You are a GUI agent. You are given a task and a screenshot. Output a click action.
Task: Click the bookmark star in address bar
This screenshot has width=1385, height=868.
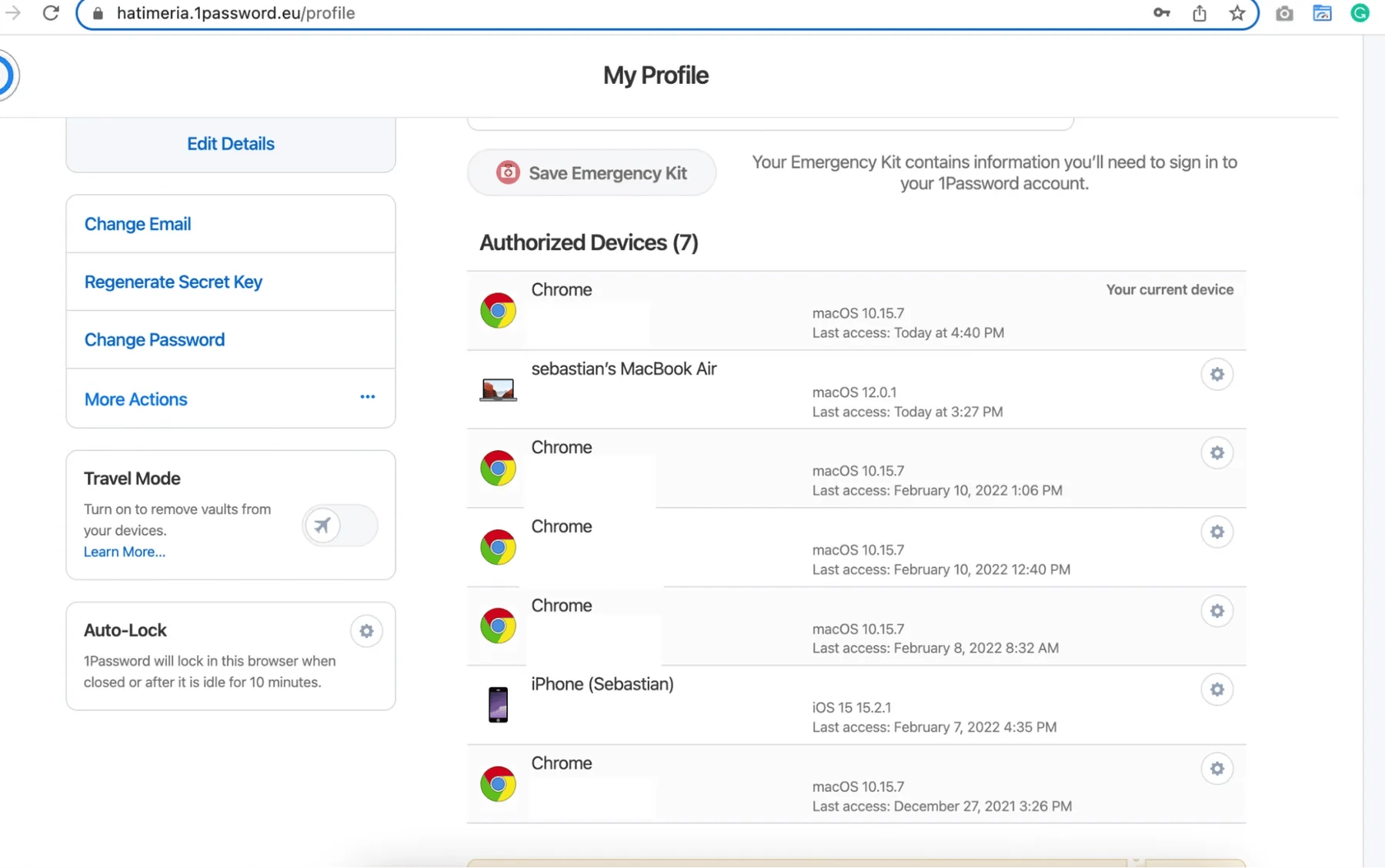coord(1236,13)
